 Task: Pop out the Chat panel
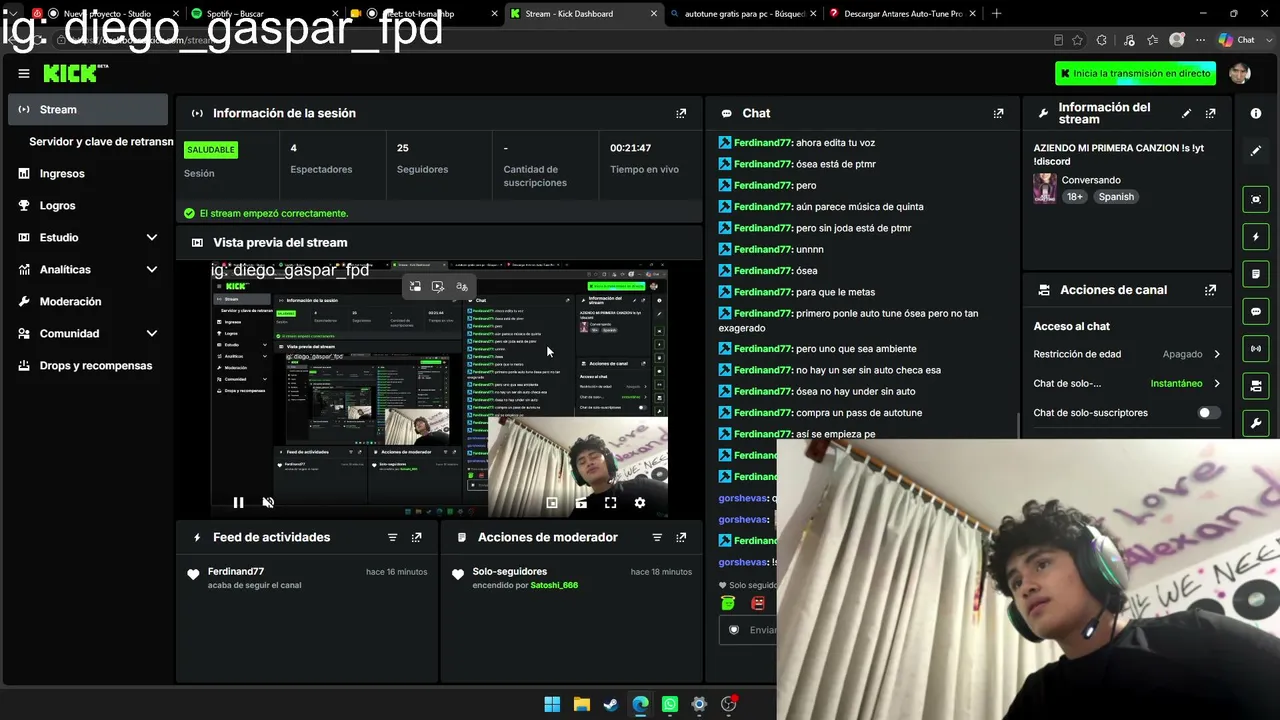click(x=998, y=113)
